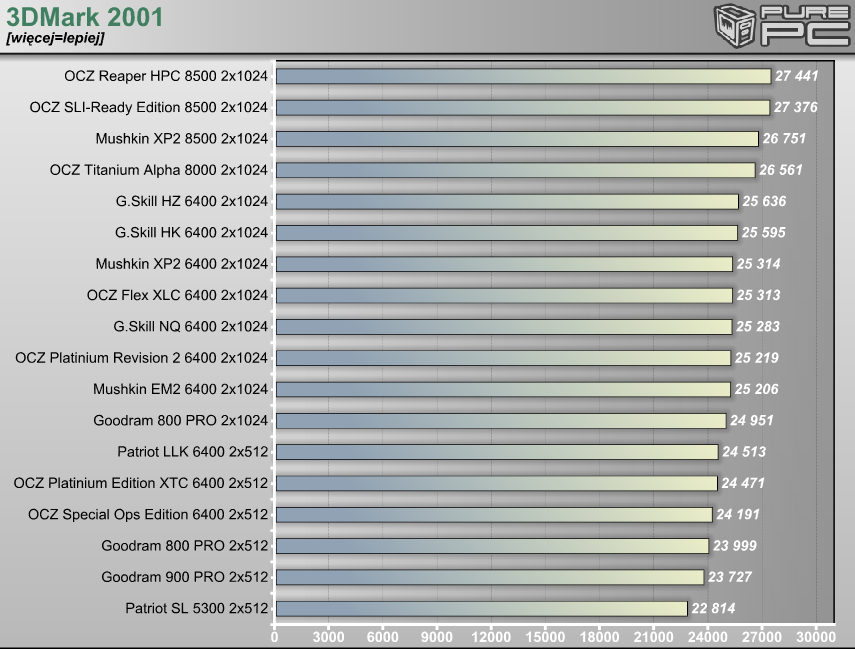The height and width of the screenshot is (649, 855).
Task: Click the 'Goodram 800 PRO 2x1024' label
Action: click(x=180, y=420)
